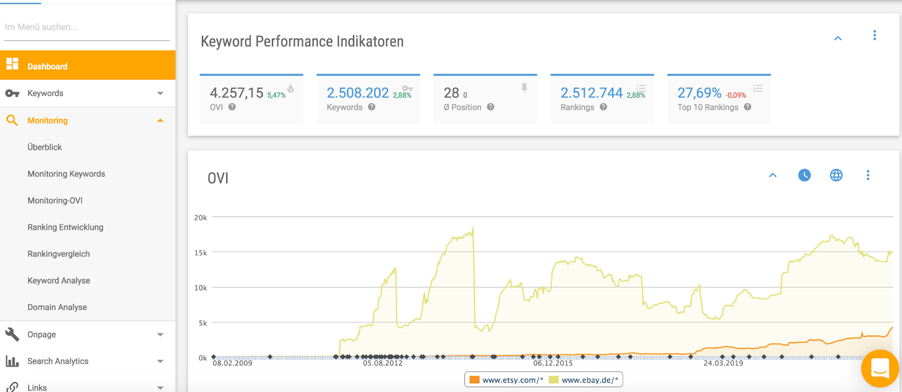
Task: Click the yellow ebay legend swatch
Action: pyautogui.click(x=553, y=380)
